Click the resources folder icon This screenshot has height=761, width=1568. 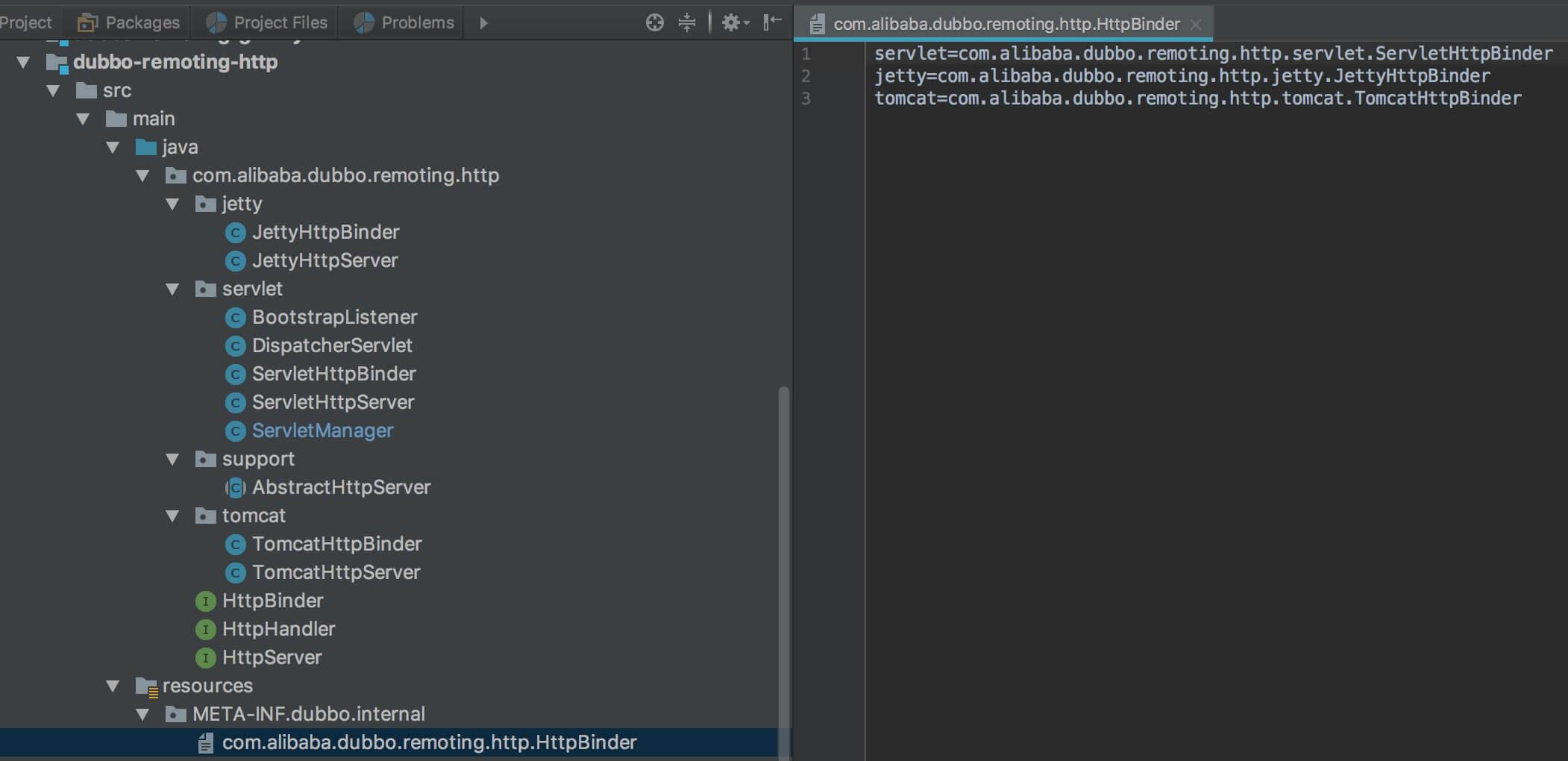(x=146, y=686)
